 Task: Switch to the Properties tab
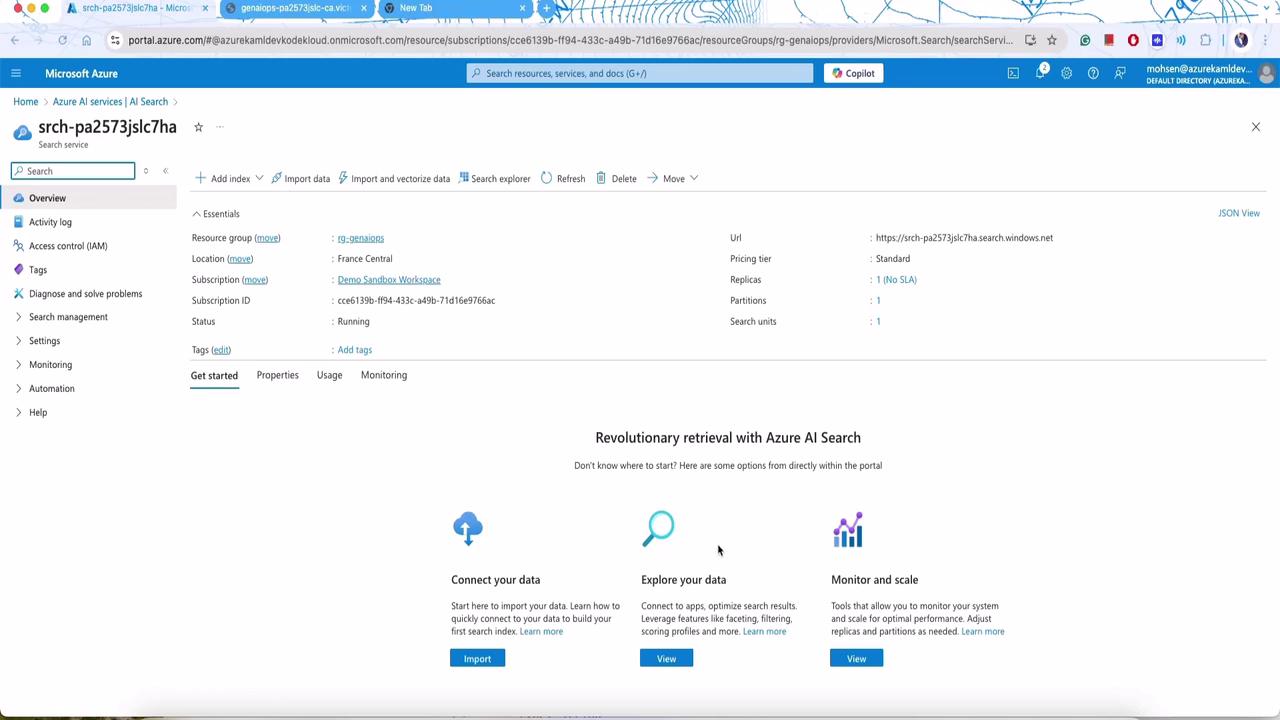(277, 375)
